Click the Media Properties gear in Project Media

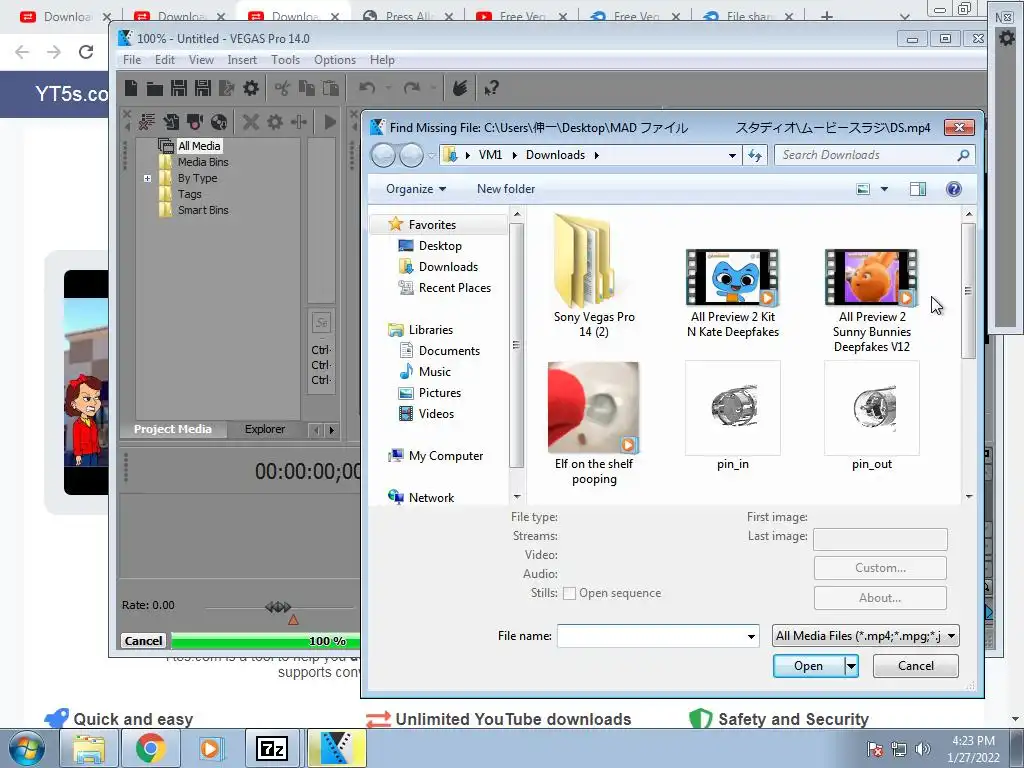point(275,121)
